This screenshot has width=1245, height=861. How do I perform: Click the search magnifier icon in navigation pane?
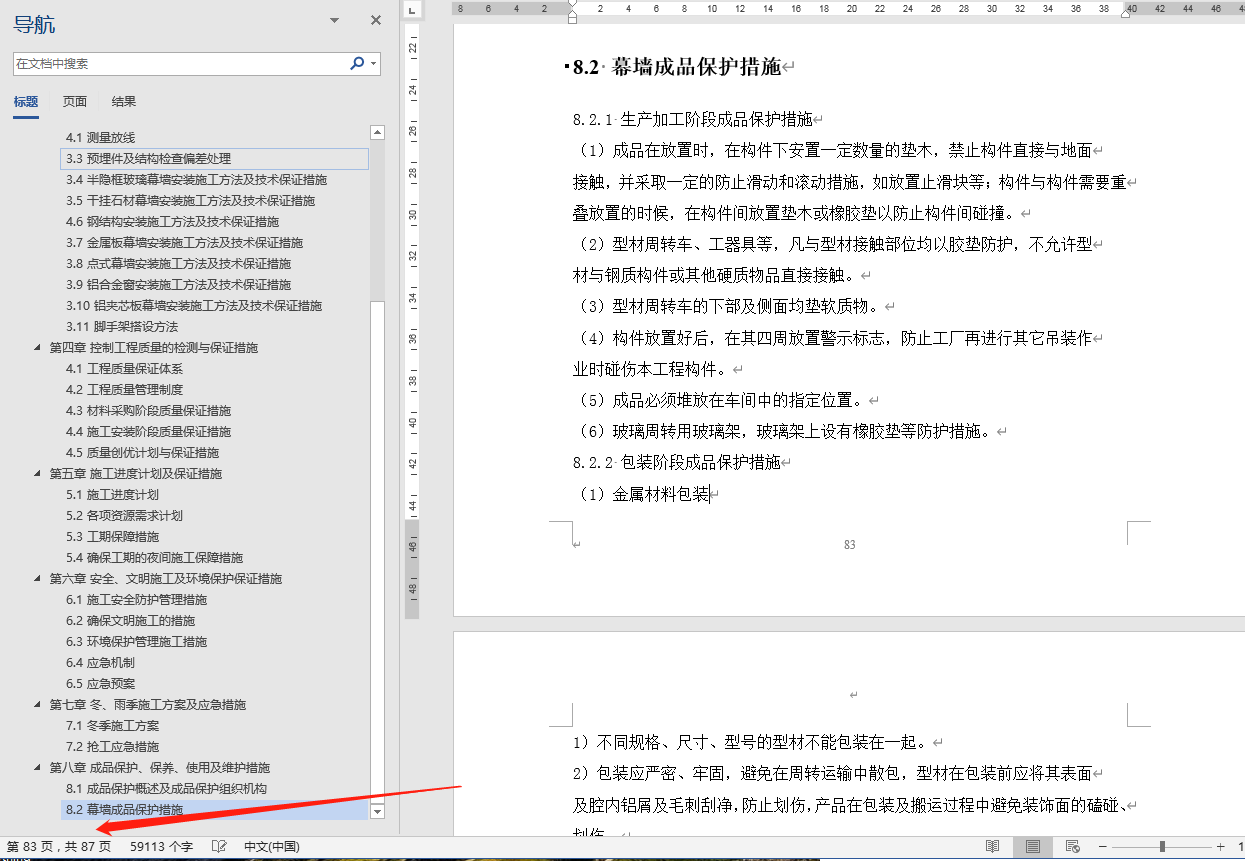[356, 63]
